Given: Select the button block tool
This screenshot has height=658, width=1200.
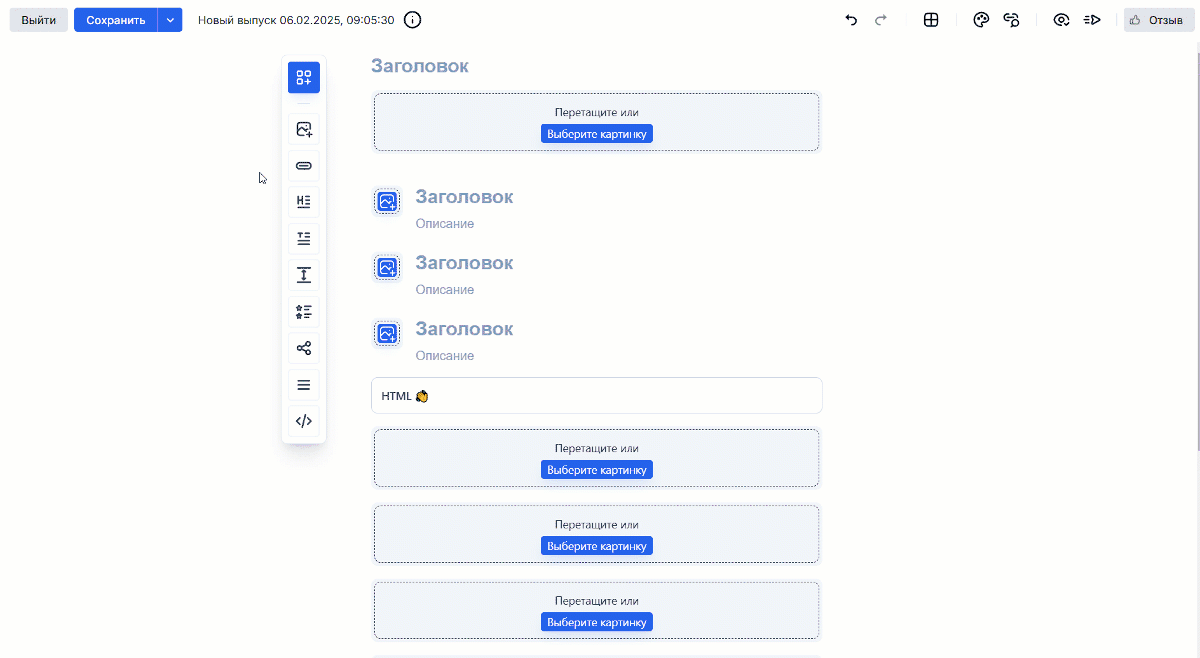Looking at the screenshot, I should coord(304,165).
